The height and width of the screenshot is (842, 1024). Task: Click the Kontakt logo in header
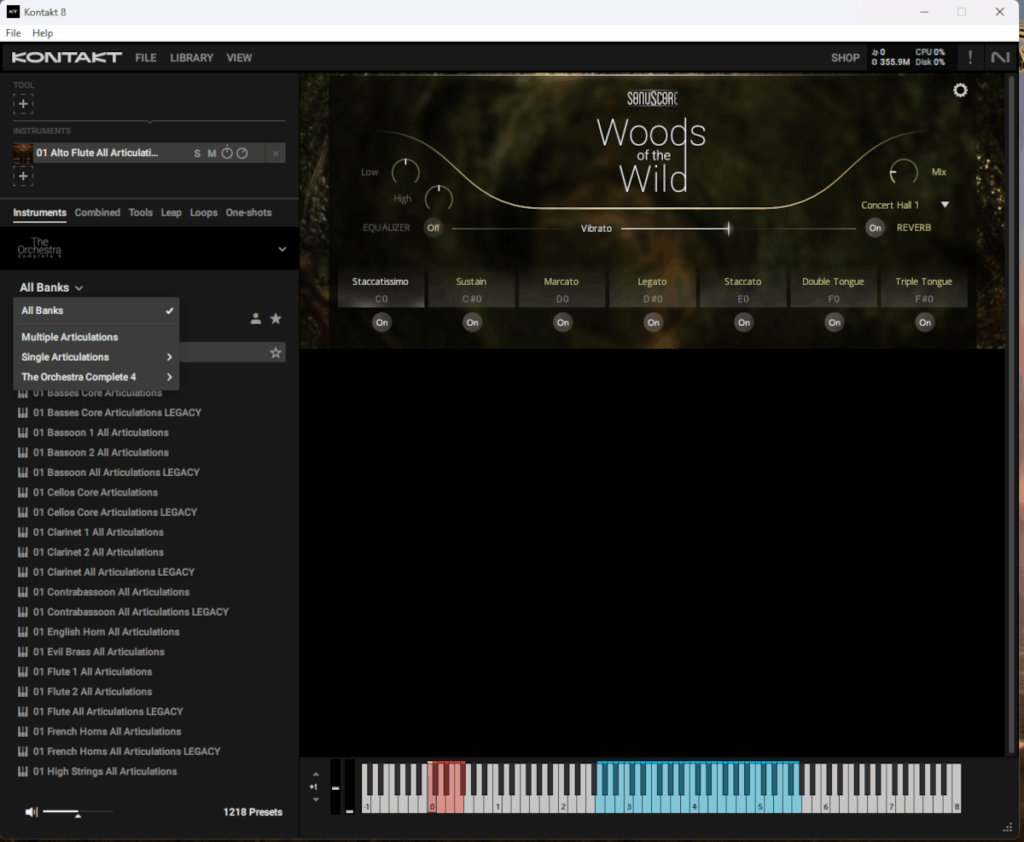[67, 57]
